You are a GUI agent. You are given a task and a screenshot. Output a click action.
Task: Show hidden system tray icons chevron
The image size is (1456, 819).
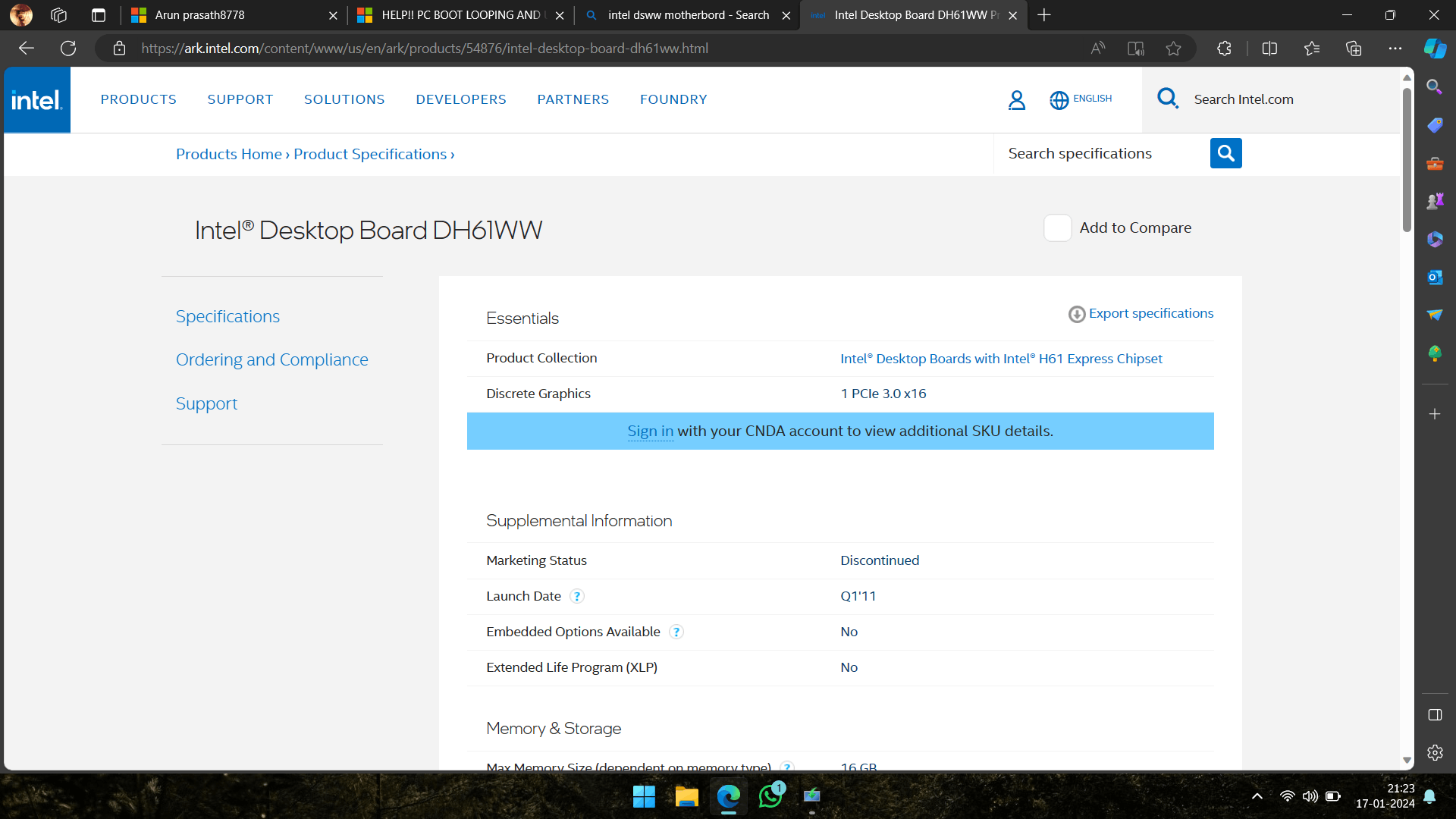pos(1257,796)
